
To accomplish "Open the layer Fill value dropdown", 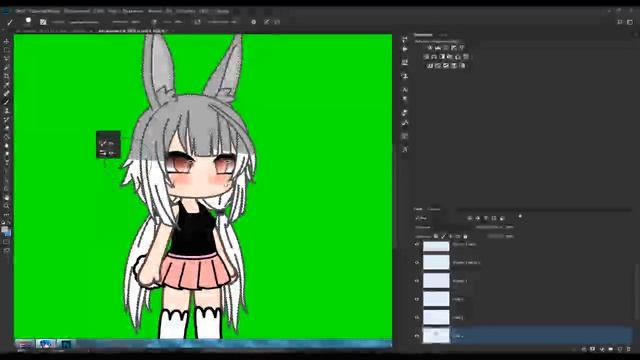I will tap(509, 236).
